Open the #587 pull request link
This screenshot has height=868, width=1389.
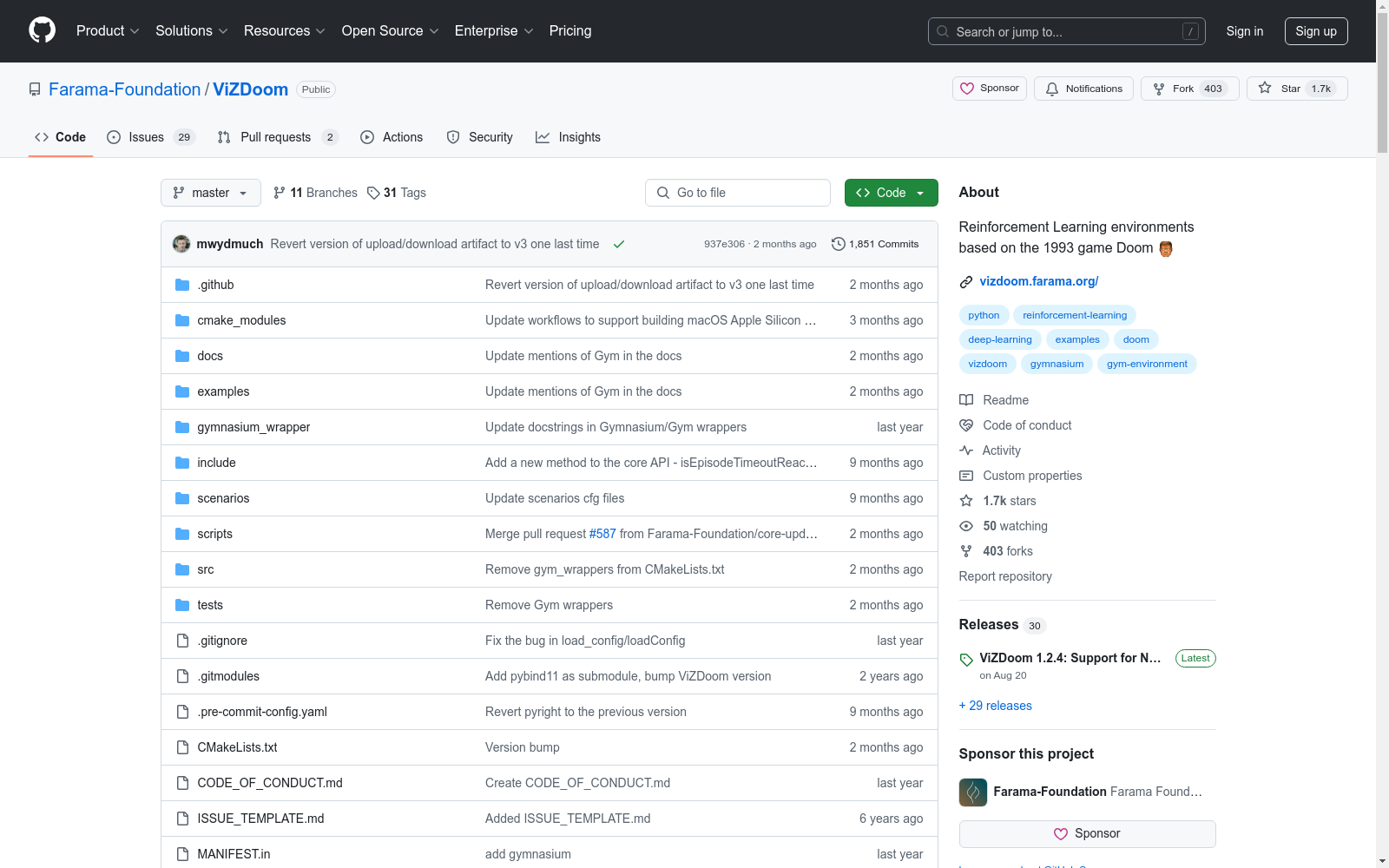[602, 534]
